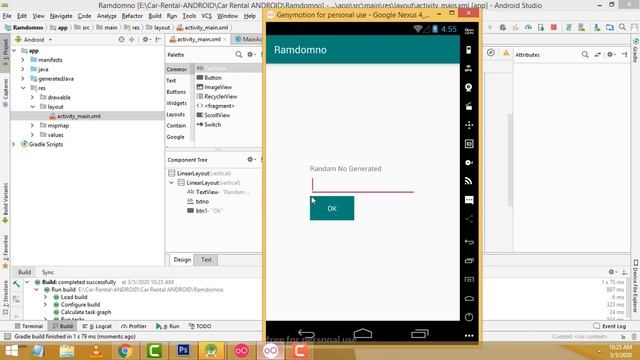Screen dimensions: 640x360
Task: Open the Terminal tool window
Action: tap(29, 326)
